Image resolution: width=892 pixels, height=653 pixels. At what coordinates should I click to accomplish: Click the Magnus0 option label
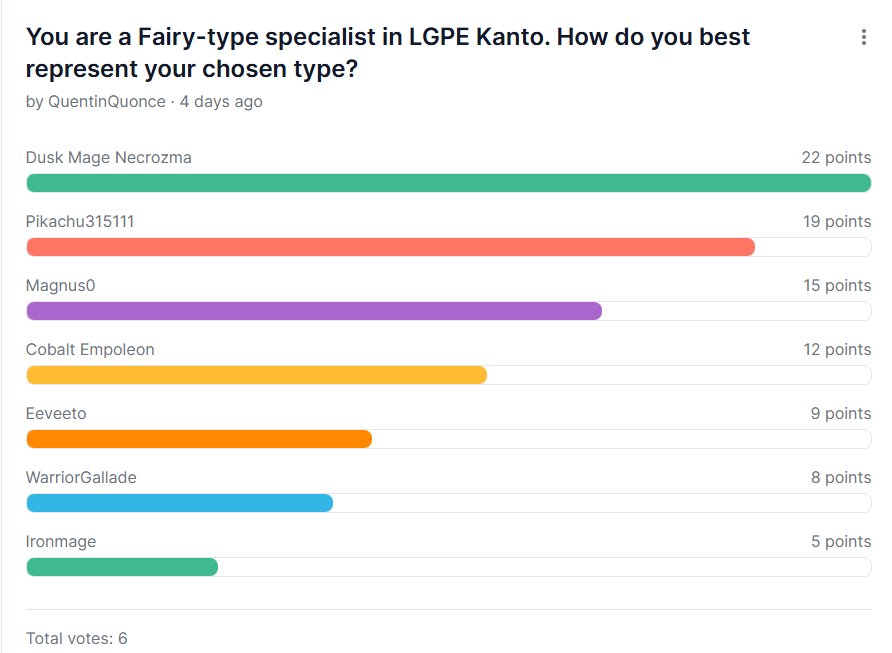coord(60,286)
